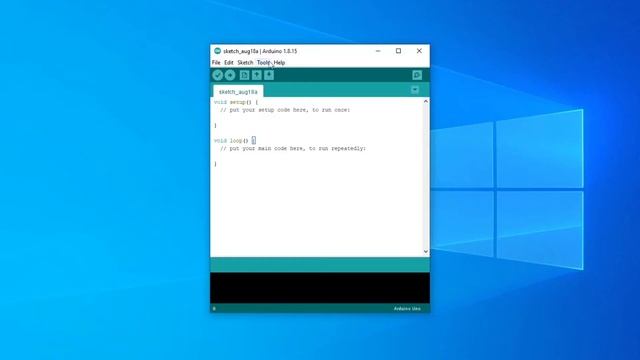Save the sketch via down-arrow icon

[269, 75]
